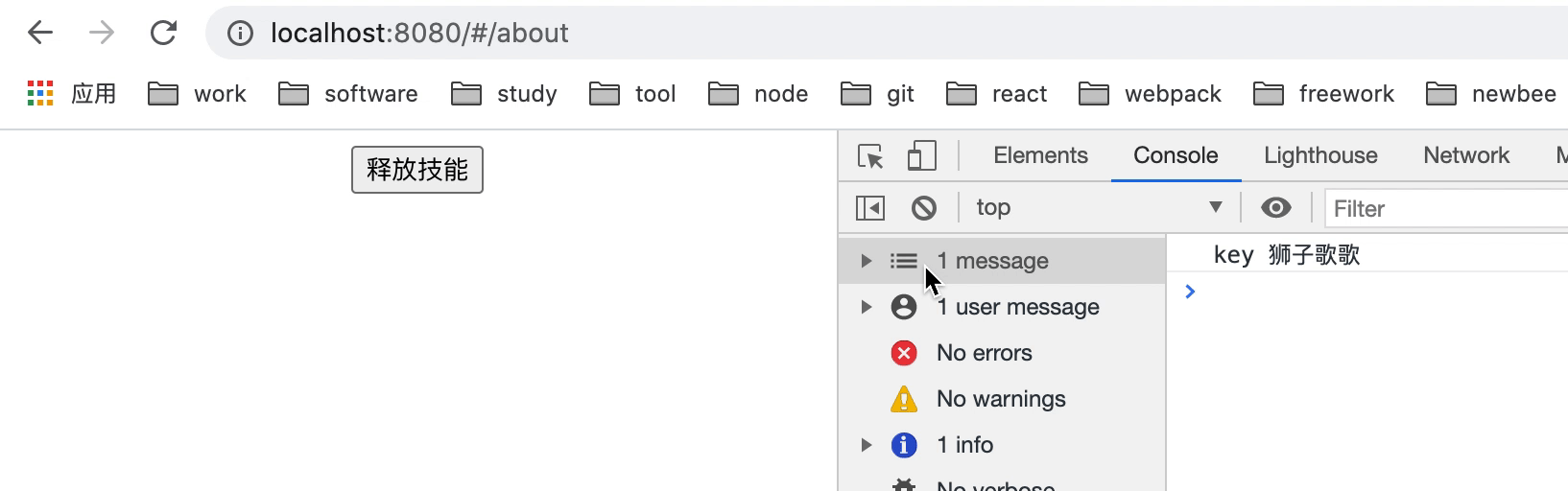Screen dimensions: 1568x491
Task: Reload the page with the refresh icon
Action: pos(163,33)
